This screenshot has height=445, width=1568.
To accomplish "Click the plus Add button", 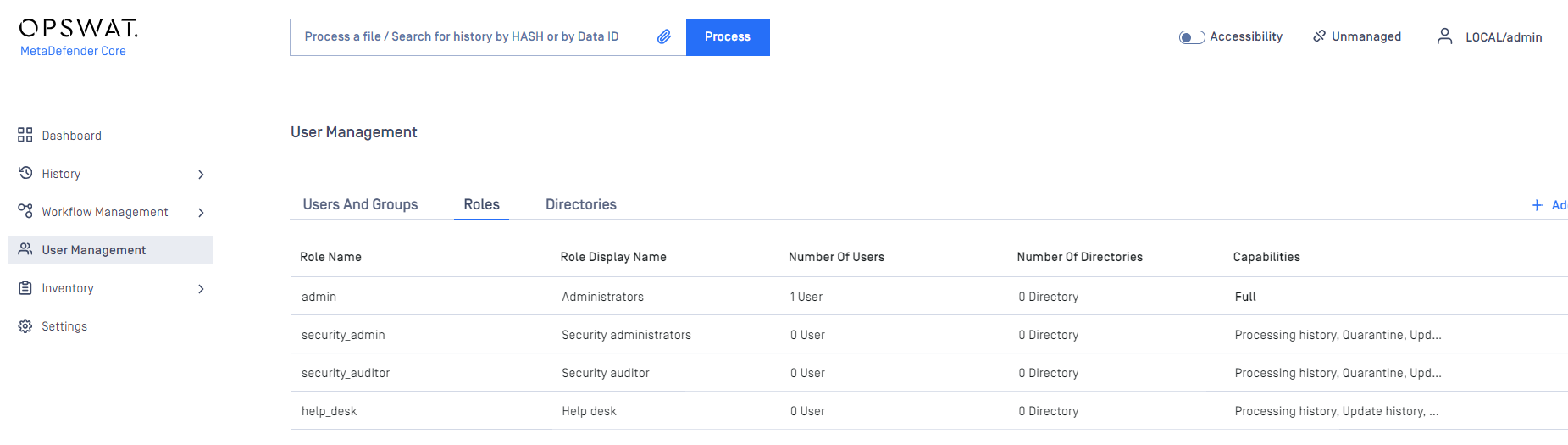I will (1549, 205).
